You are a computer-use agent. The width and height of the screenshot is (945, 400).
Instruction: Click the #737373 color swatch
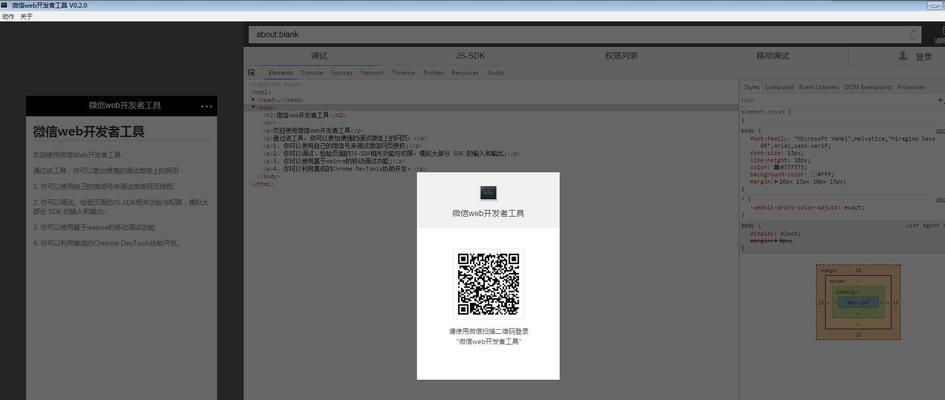(x=777, y=167)
